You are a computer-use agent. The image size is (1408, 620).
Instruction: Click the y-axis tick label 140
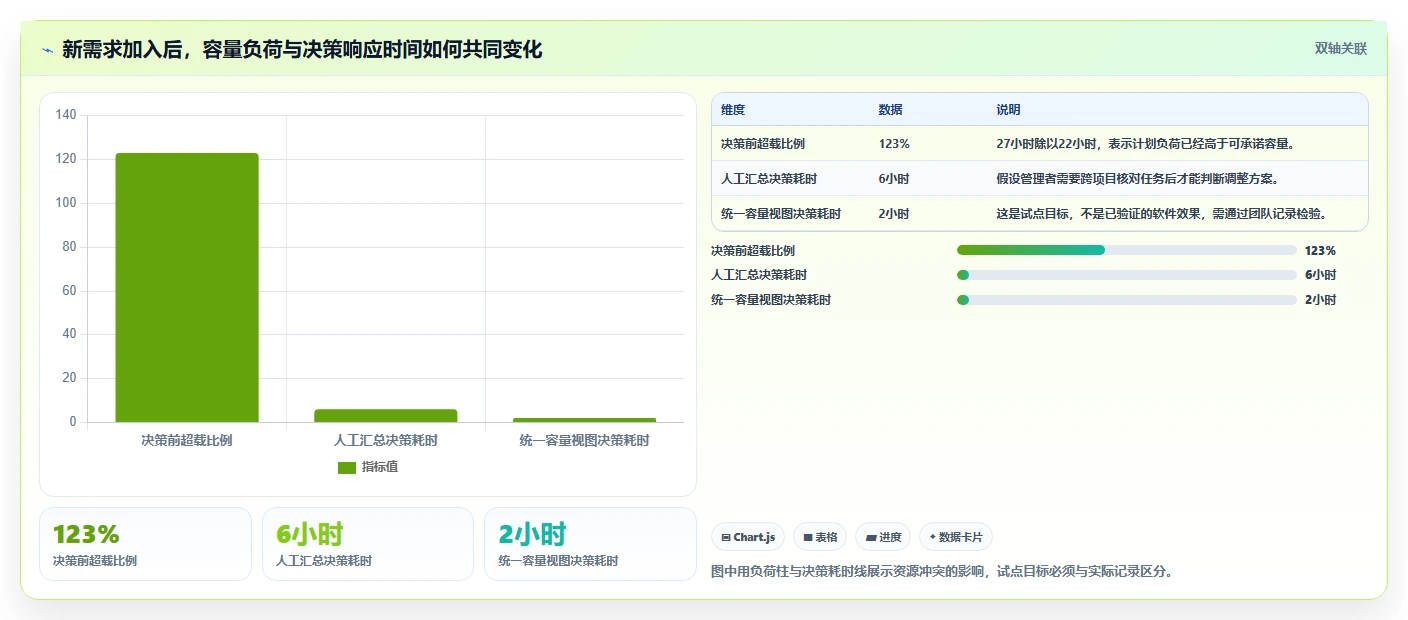(66, 115)
